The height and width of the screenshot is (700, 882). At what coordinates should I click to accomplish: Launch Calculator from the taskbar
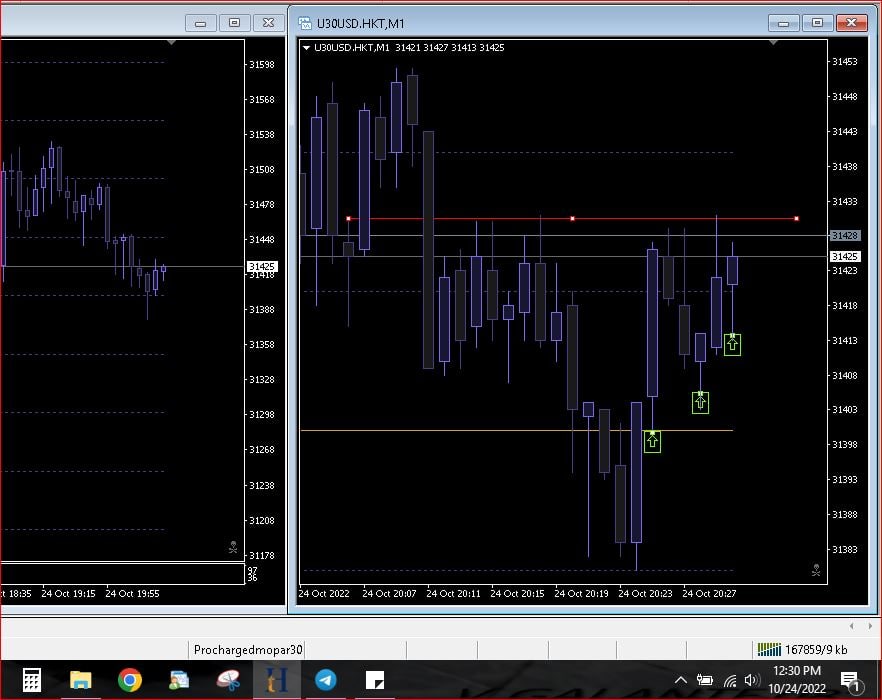click(x=31, y=680)
